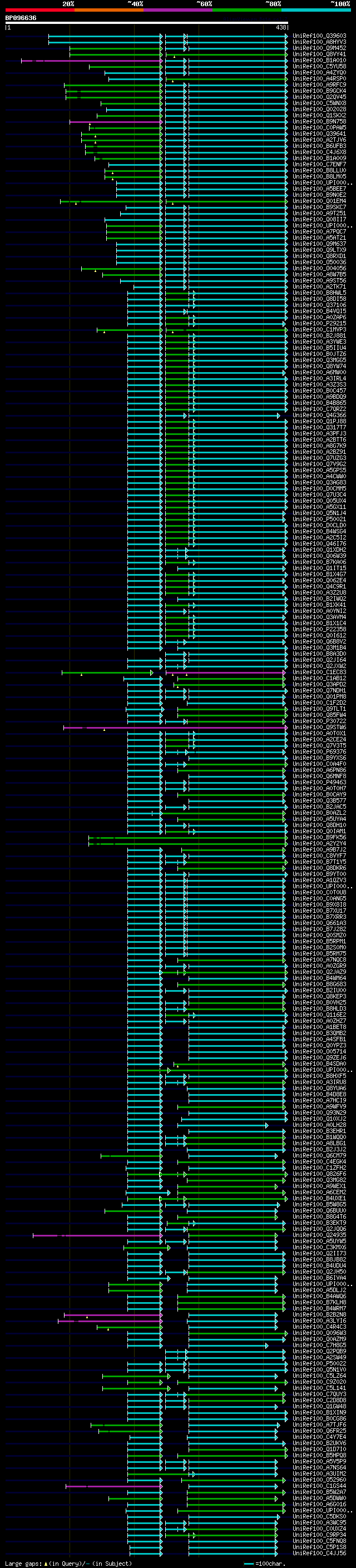
Task: Select the UniRef100_B9GCK4 label
Action: (319, 91)
